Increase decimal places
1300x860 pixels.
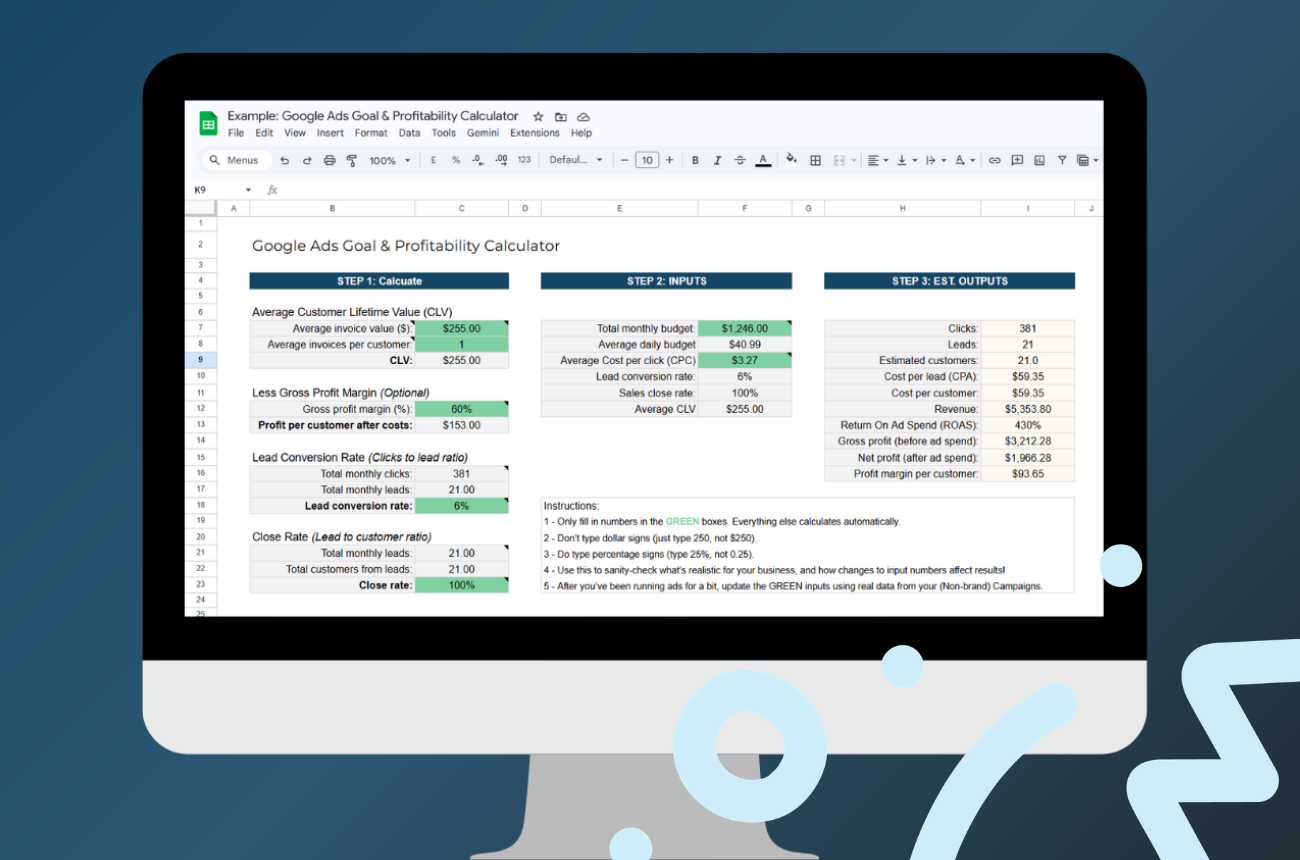[x=501, y=160]
